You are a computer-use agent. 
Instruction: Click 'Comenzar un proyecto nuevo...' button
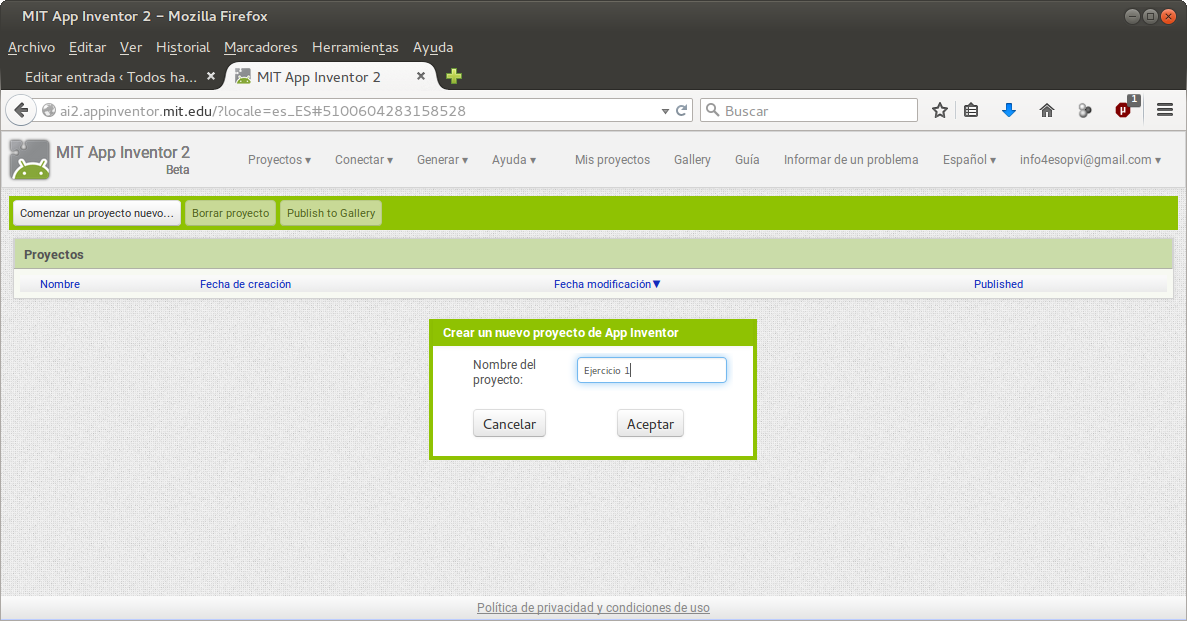pyautogui.click(x=97, y=213)
